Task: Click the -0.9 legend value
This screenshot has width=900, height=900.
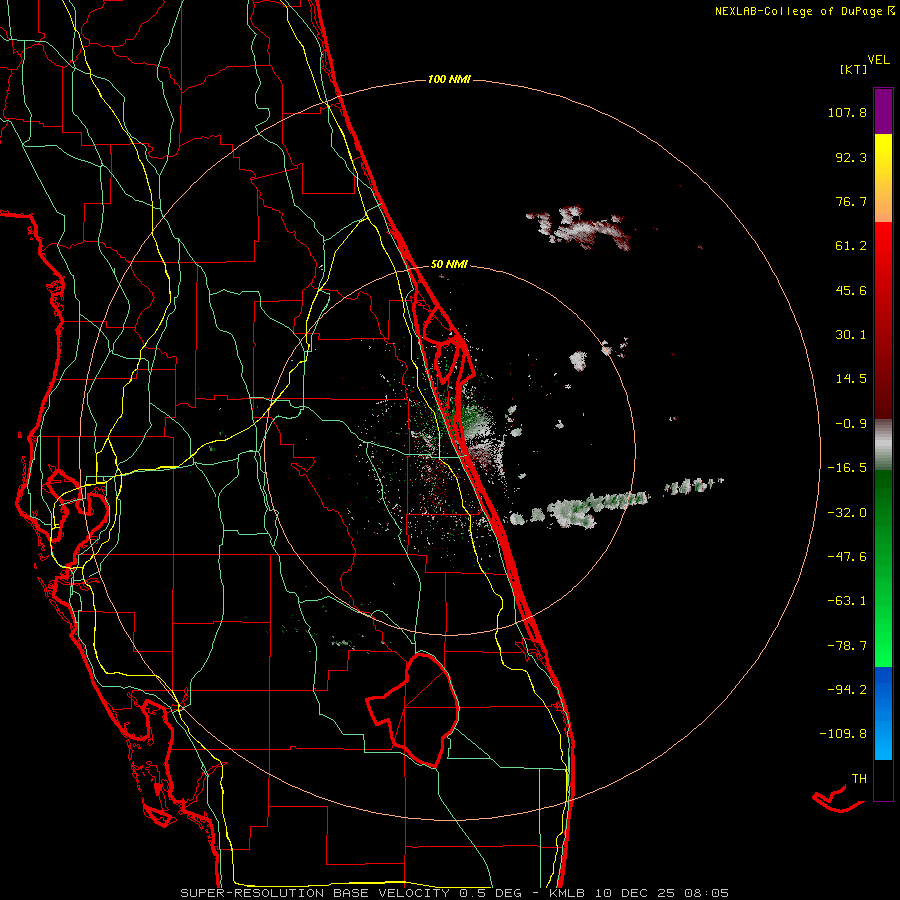Action: 851,424
